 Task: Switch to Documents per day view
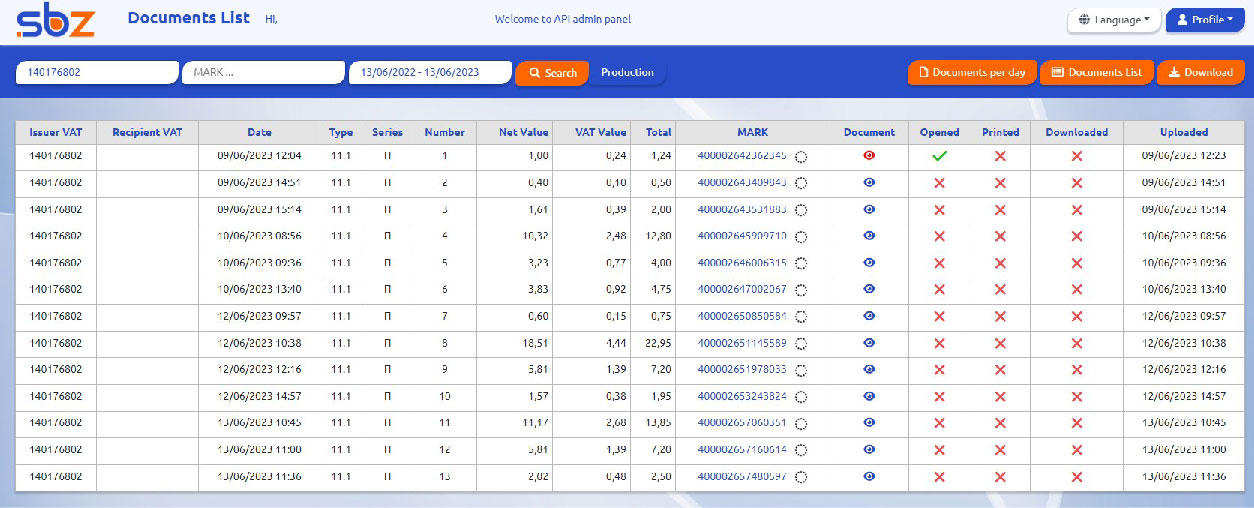pos(972,73)
